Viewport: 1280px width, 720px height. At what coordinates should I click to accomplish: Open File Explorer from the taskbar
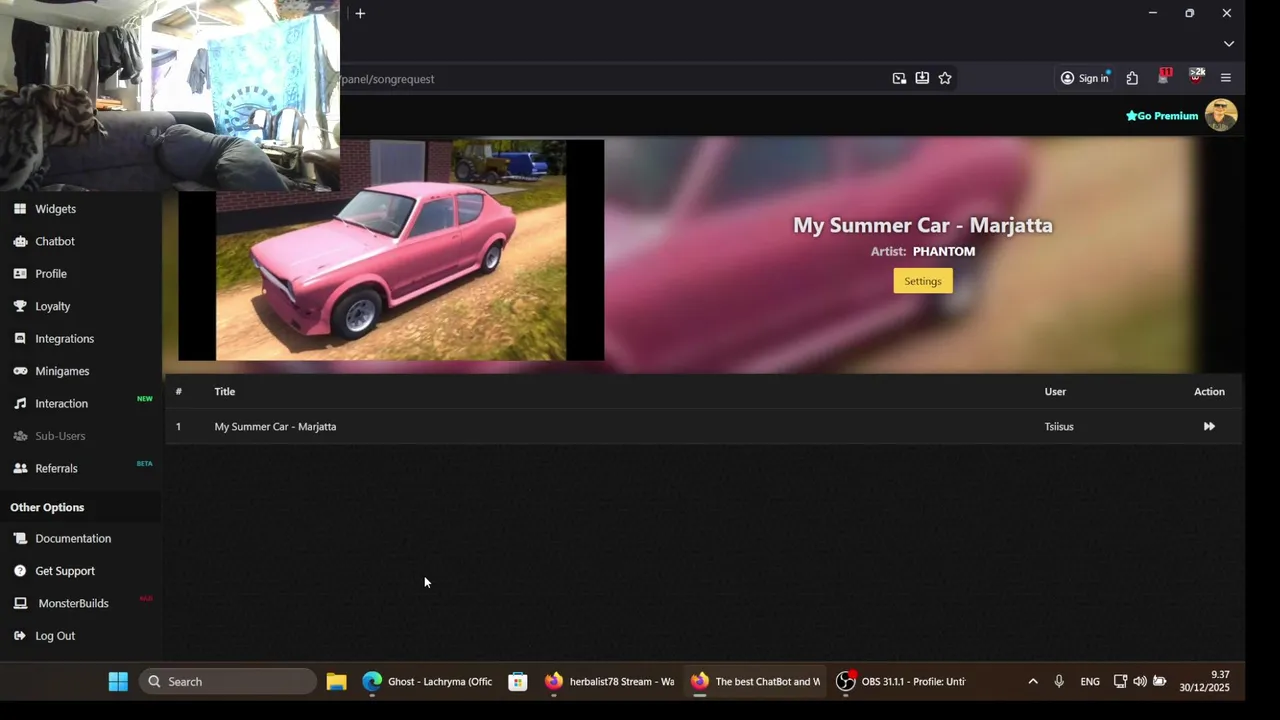(x=336, y=682)
